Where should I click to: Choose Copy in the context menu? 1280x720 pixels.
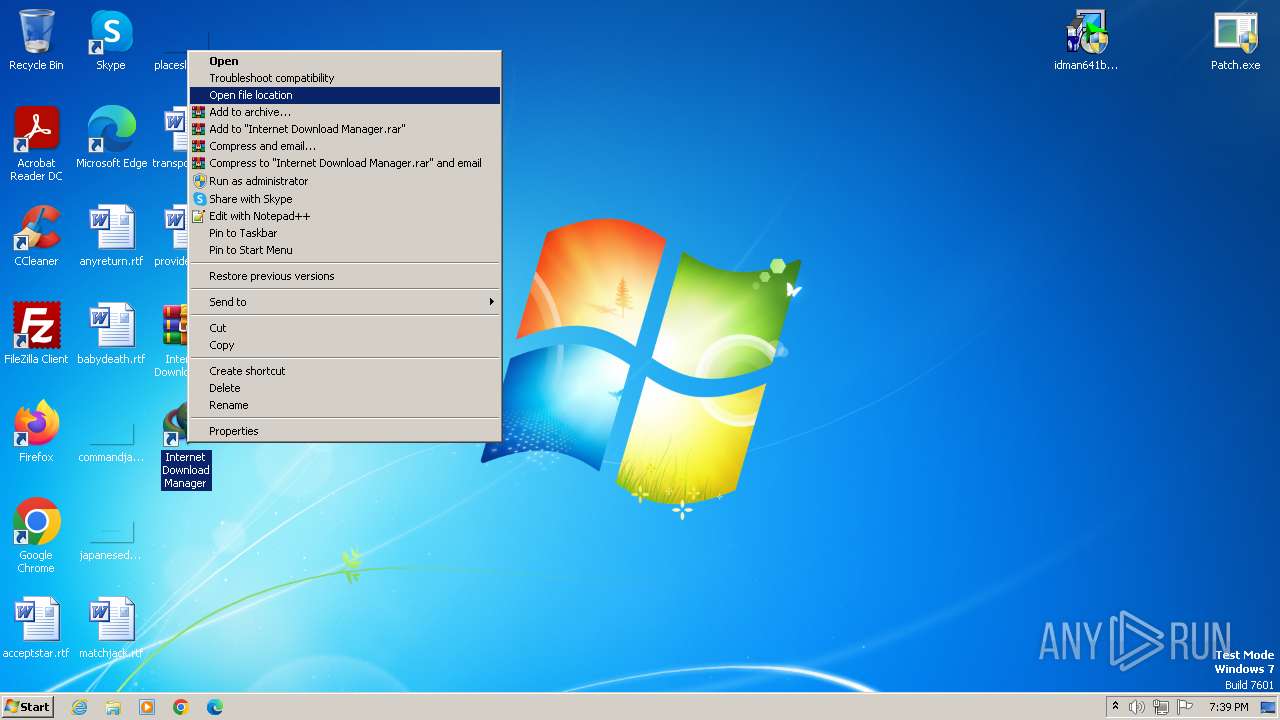click(x=345, y=345)
